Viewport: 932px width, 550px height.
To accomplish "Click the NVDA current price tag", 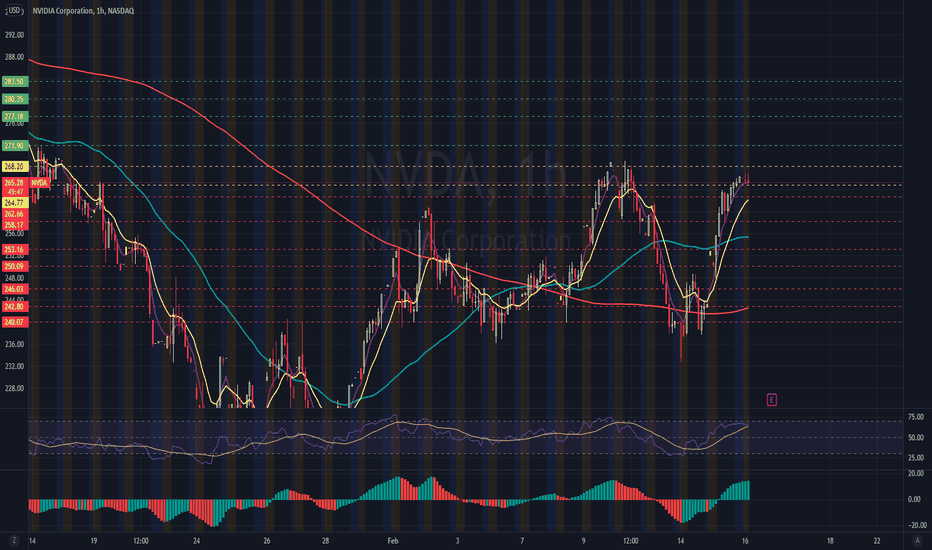I will point(39,183).
